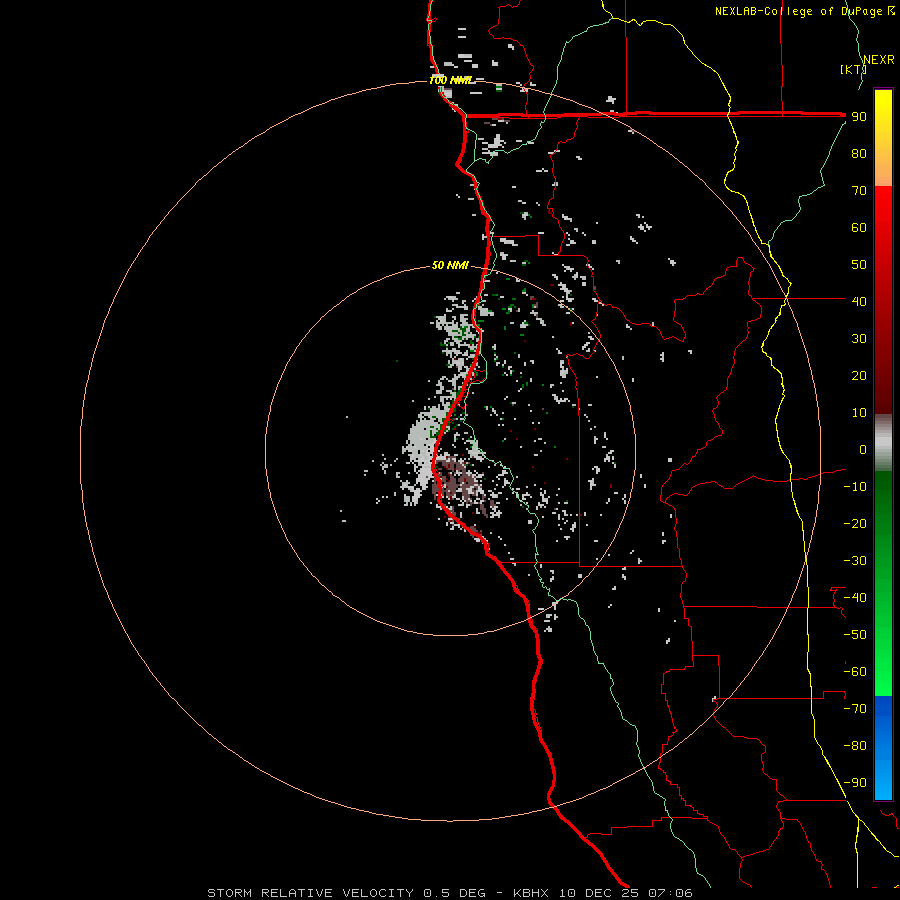Click the -60 scale label
900x900 pixels.
tap(855, 672)
